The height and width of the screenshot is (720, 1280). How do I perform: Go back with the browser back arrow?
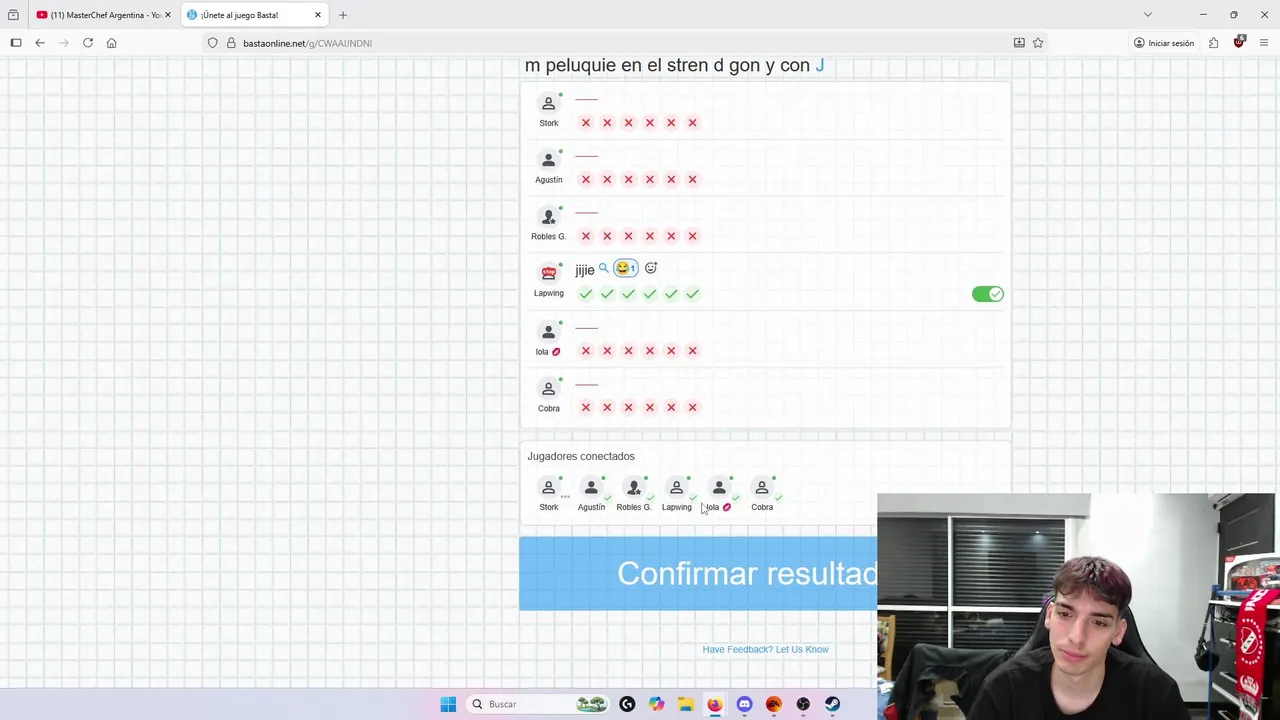point(40,43)
